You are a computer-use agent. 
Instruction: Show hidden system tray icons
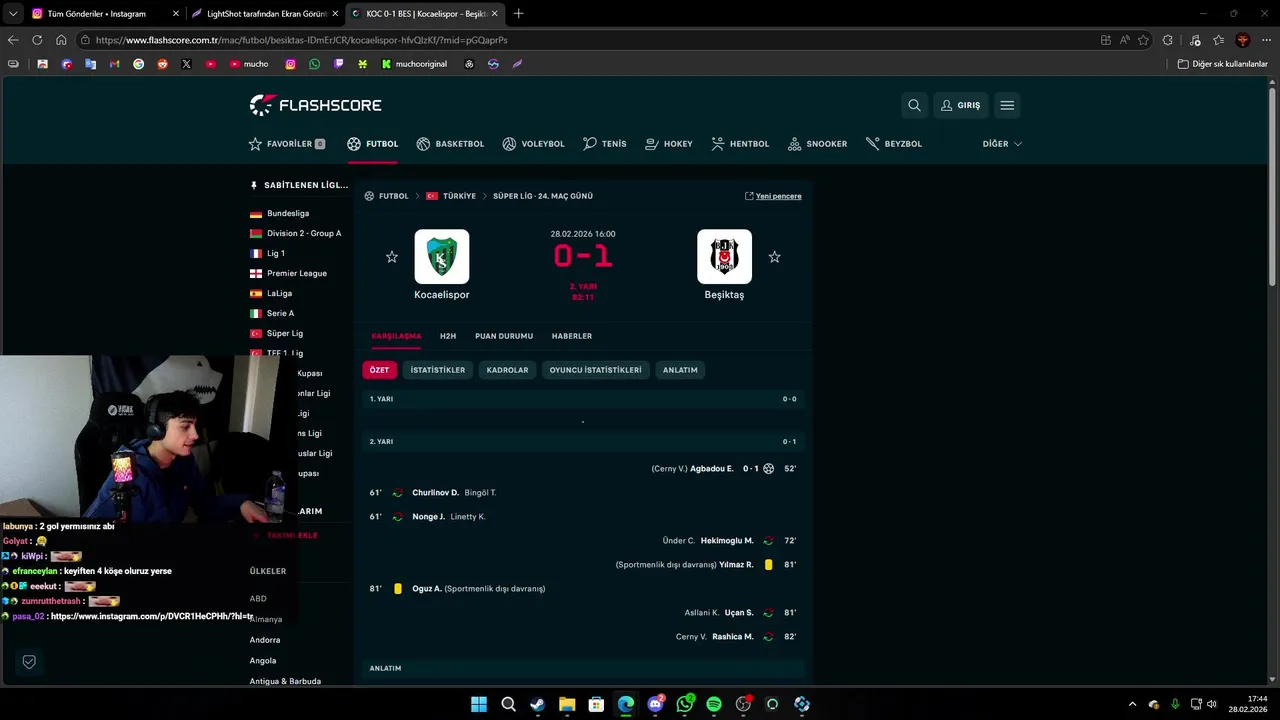(x=1132, y=705)
